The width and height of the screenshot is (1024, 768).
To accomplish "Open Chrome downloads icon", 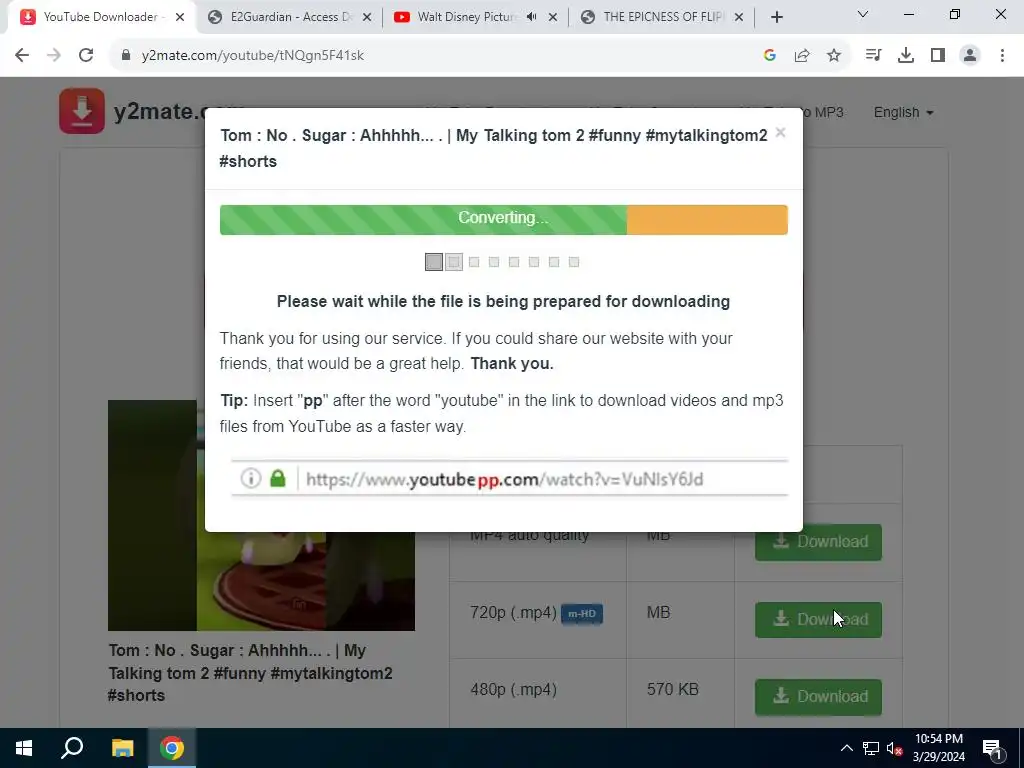I will [x=905, y=56].
